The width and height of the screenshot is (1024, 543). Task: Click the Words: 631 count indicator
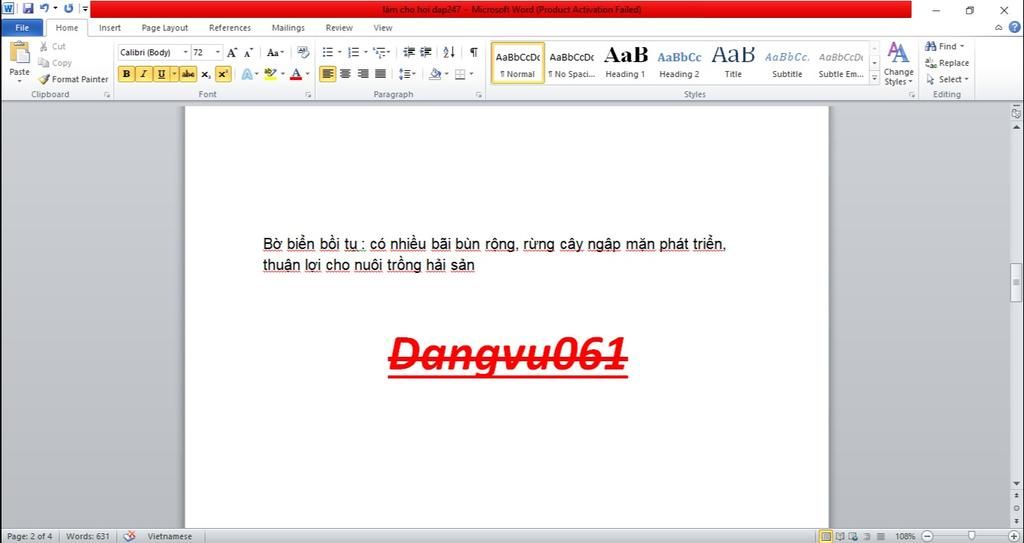[x=88, y=536]
